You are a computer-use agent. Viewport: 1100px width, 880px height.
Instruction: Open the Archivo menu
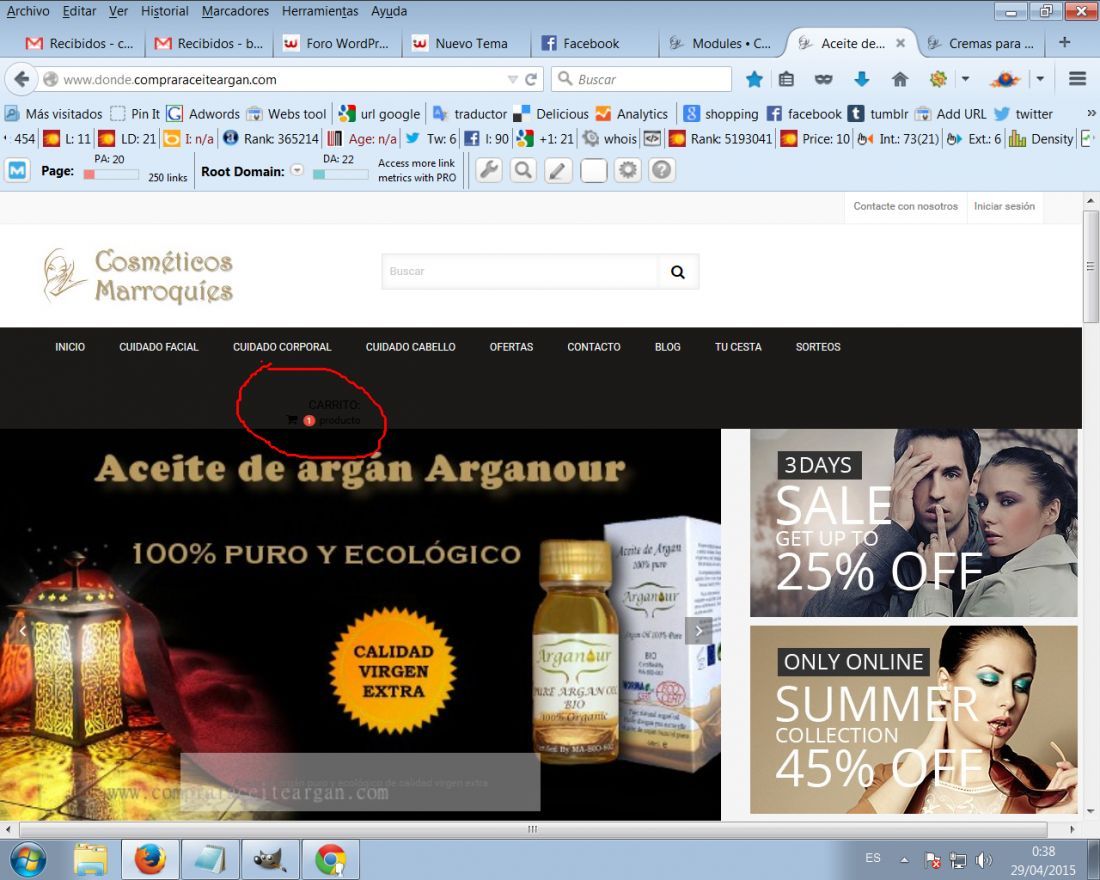coord(28,11)
